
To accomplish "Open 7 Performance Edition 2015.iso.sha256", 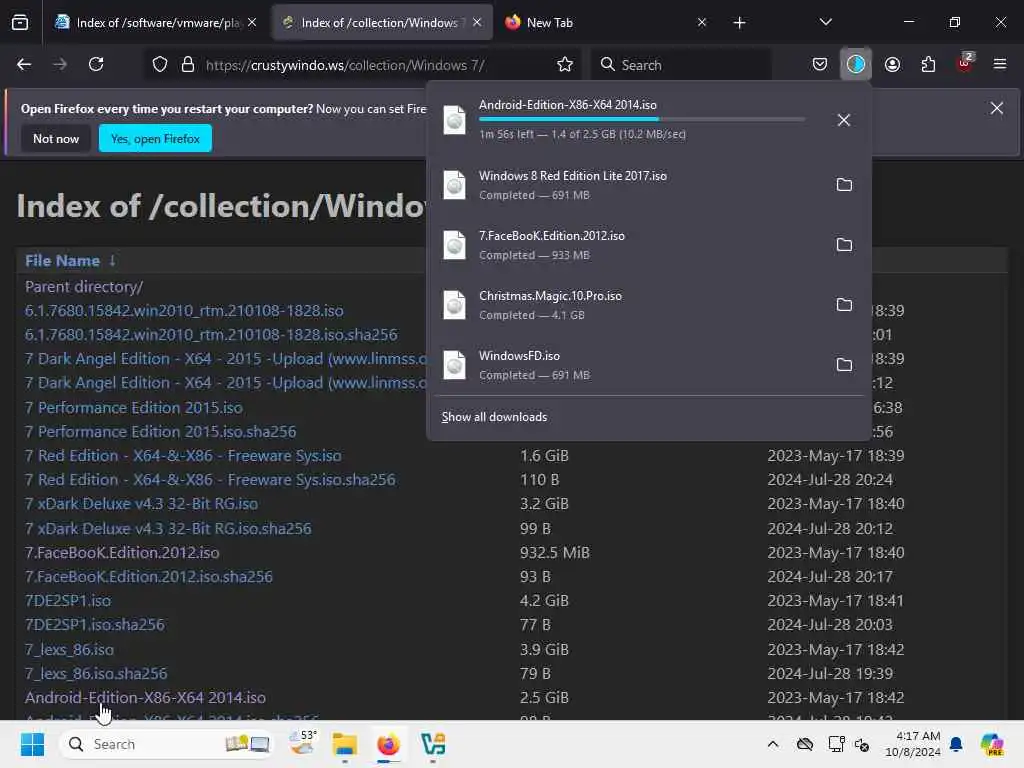I will (161, 432).
